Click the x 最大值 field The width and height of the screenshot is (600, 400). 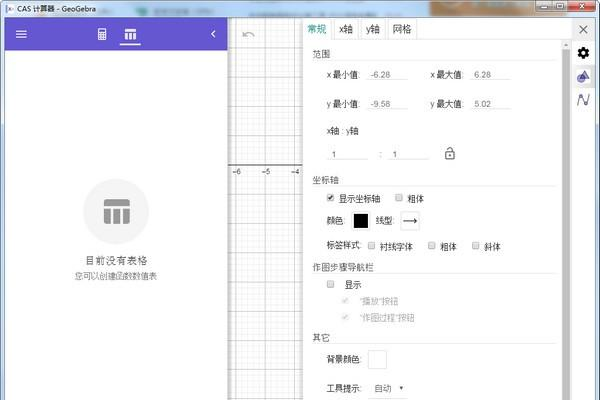pyautogui.click(x=491, y=75)
